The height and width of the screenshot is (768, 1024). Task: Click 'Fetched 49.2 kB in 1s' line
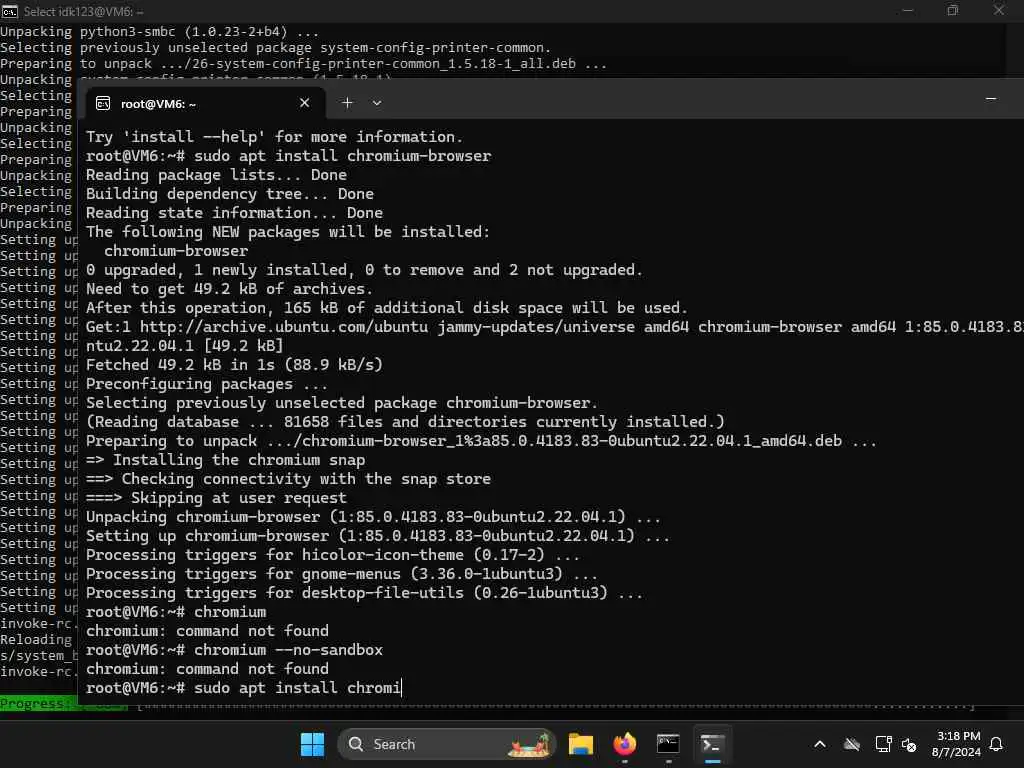(x=234, y=364)
